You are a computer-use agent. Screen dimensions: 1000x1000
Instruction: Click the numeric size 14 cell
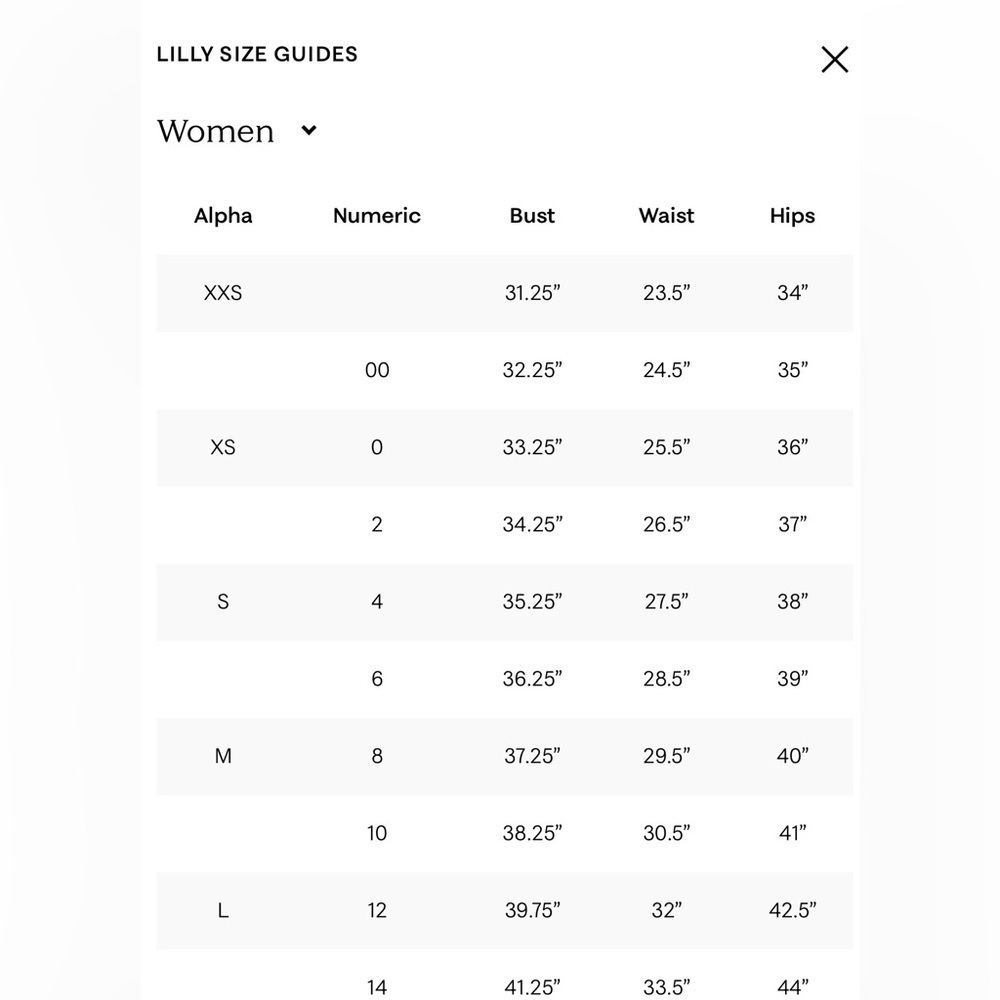tap(377, 987)
